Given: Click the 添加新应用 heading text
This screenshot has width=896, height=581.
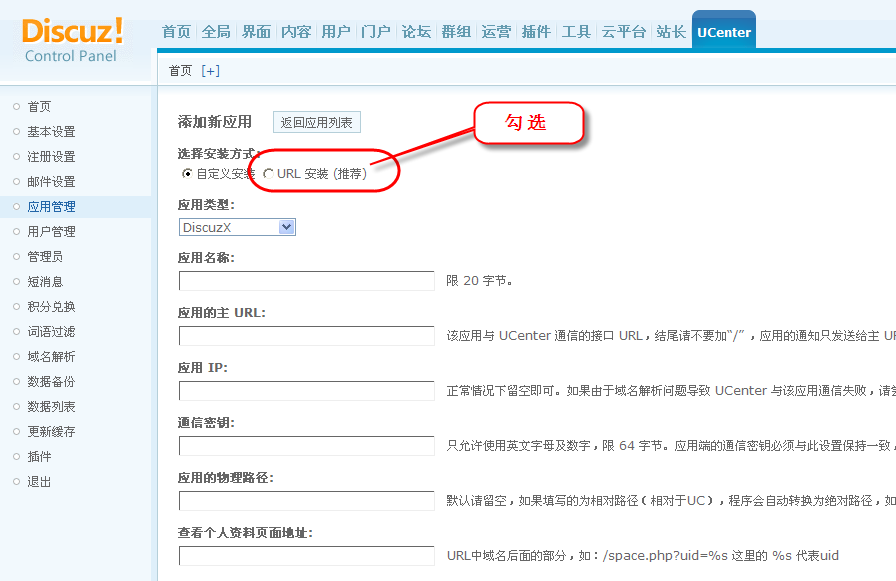Looking at the screenshot, I should tap(215, 122).
